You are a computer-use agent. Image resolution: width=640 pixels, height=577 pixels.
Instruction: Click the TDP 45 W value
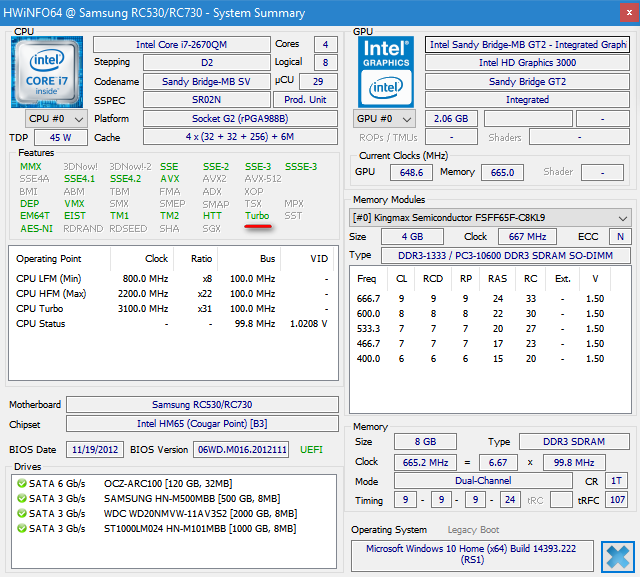[61, 138]
